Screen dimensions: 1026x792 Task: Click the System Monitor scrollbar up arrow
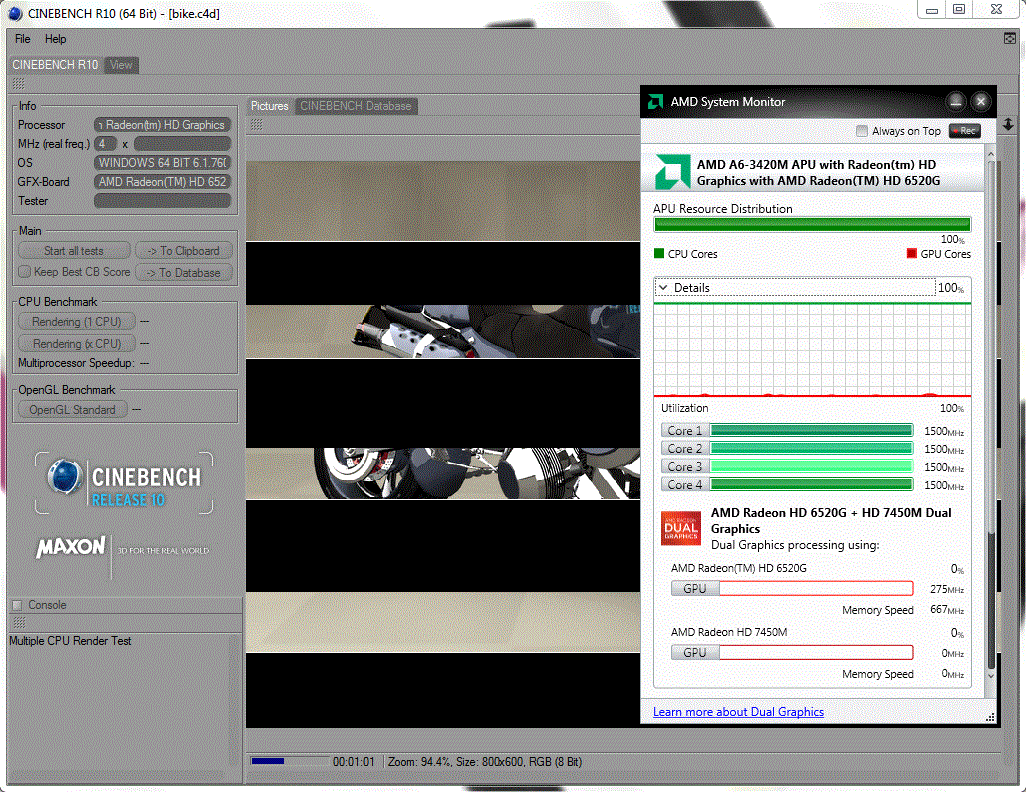pos(991,154)
